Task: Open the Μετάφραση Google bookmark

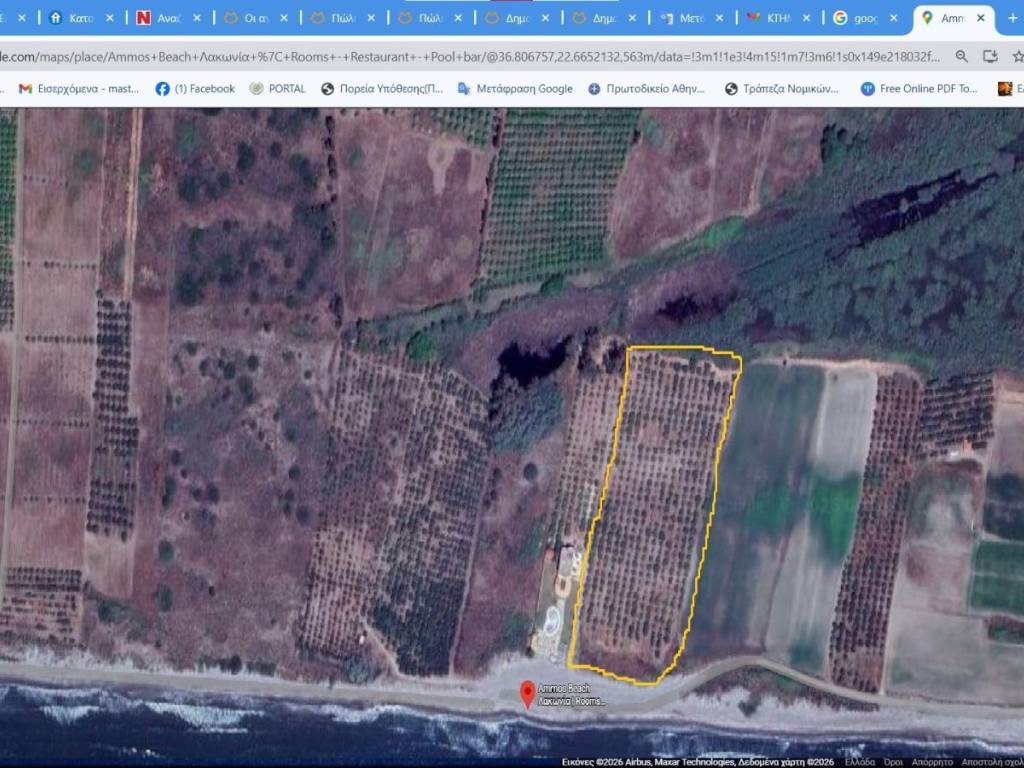Action: (515, 89)
